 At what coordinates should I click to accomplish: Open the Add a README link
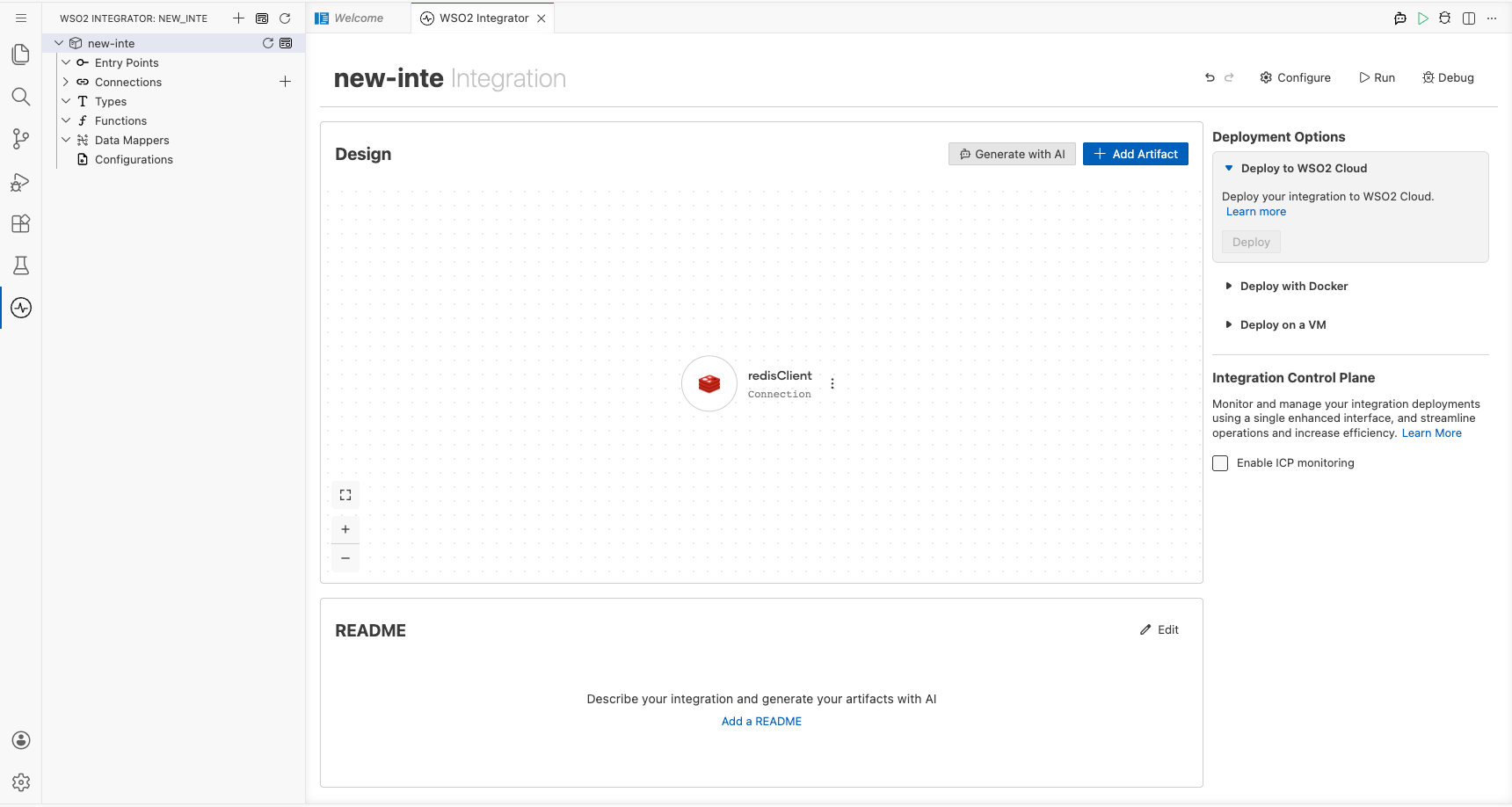[x=761, y=721]
